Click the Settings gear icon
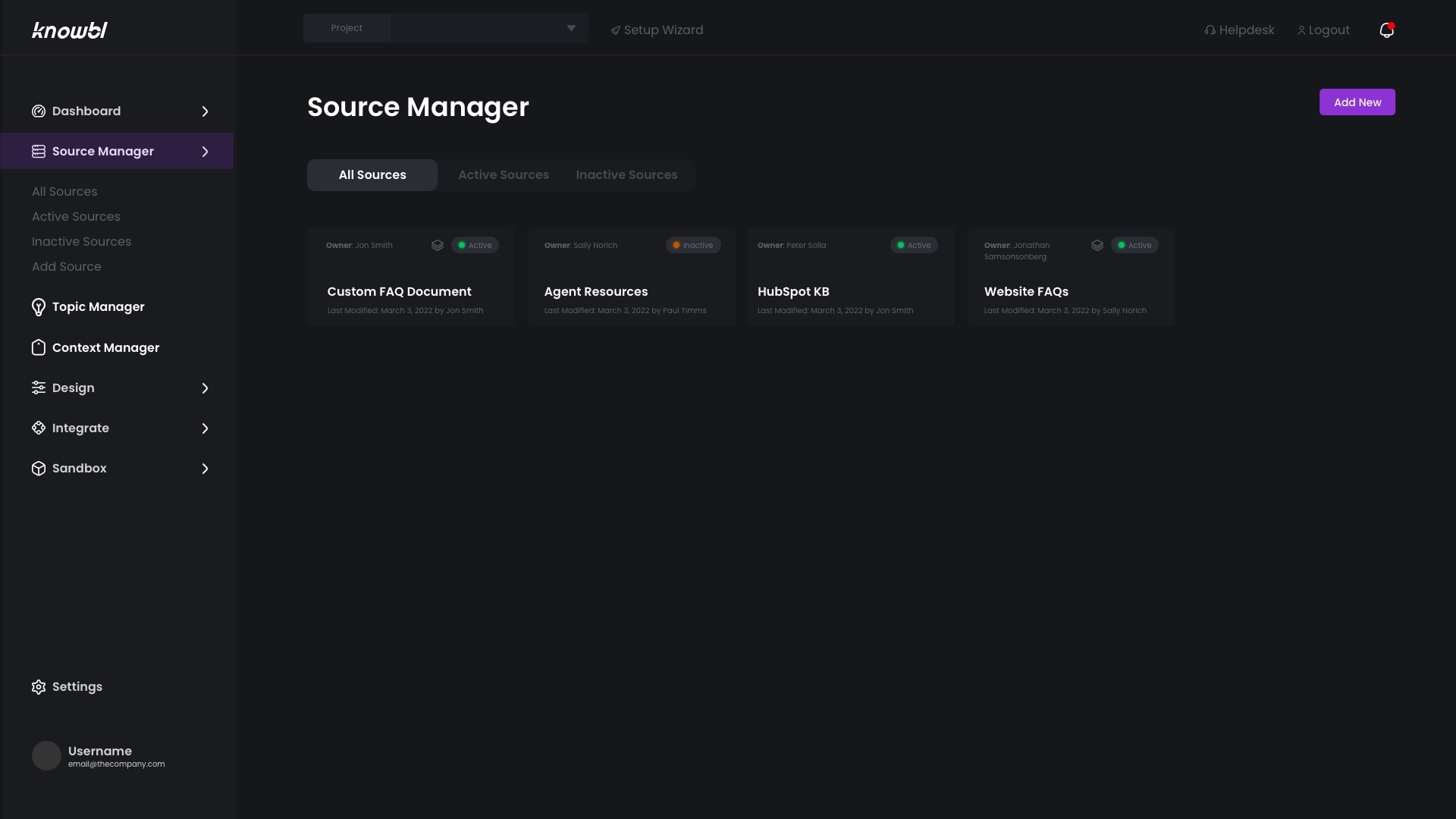 point(38,687)
